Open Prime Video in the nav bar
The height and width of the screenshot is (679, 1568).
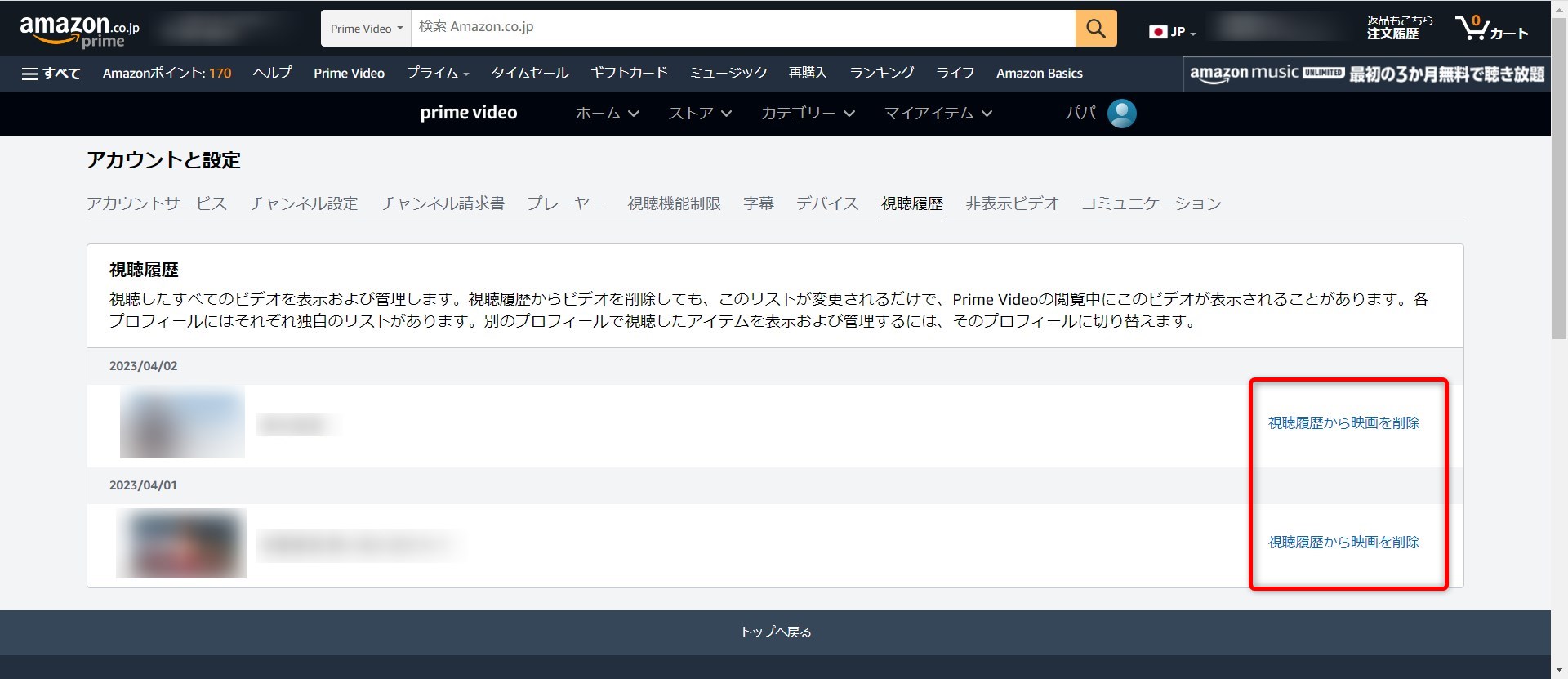(x=349, y=74)
